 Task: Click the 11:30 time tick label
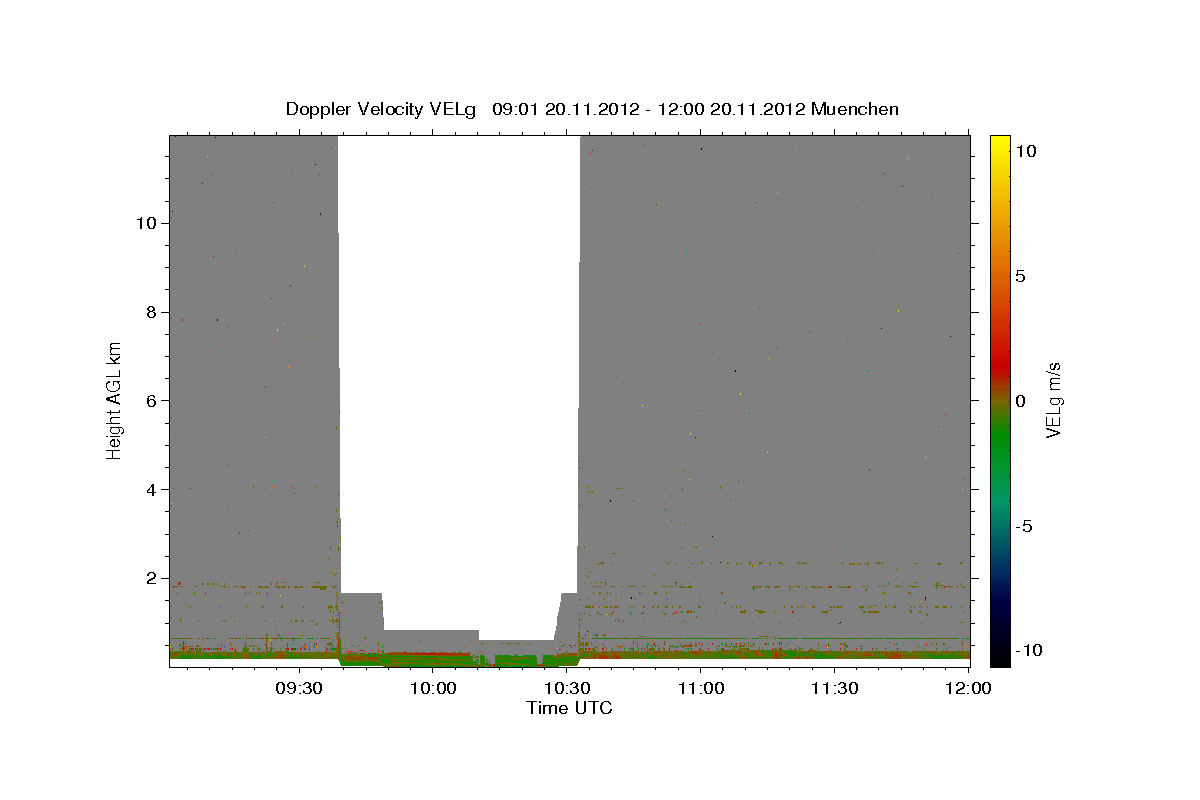(x=834, y=688)
